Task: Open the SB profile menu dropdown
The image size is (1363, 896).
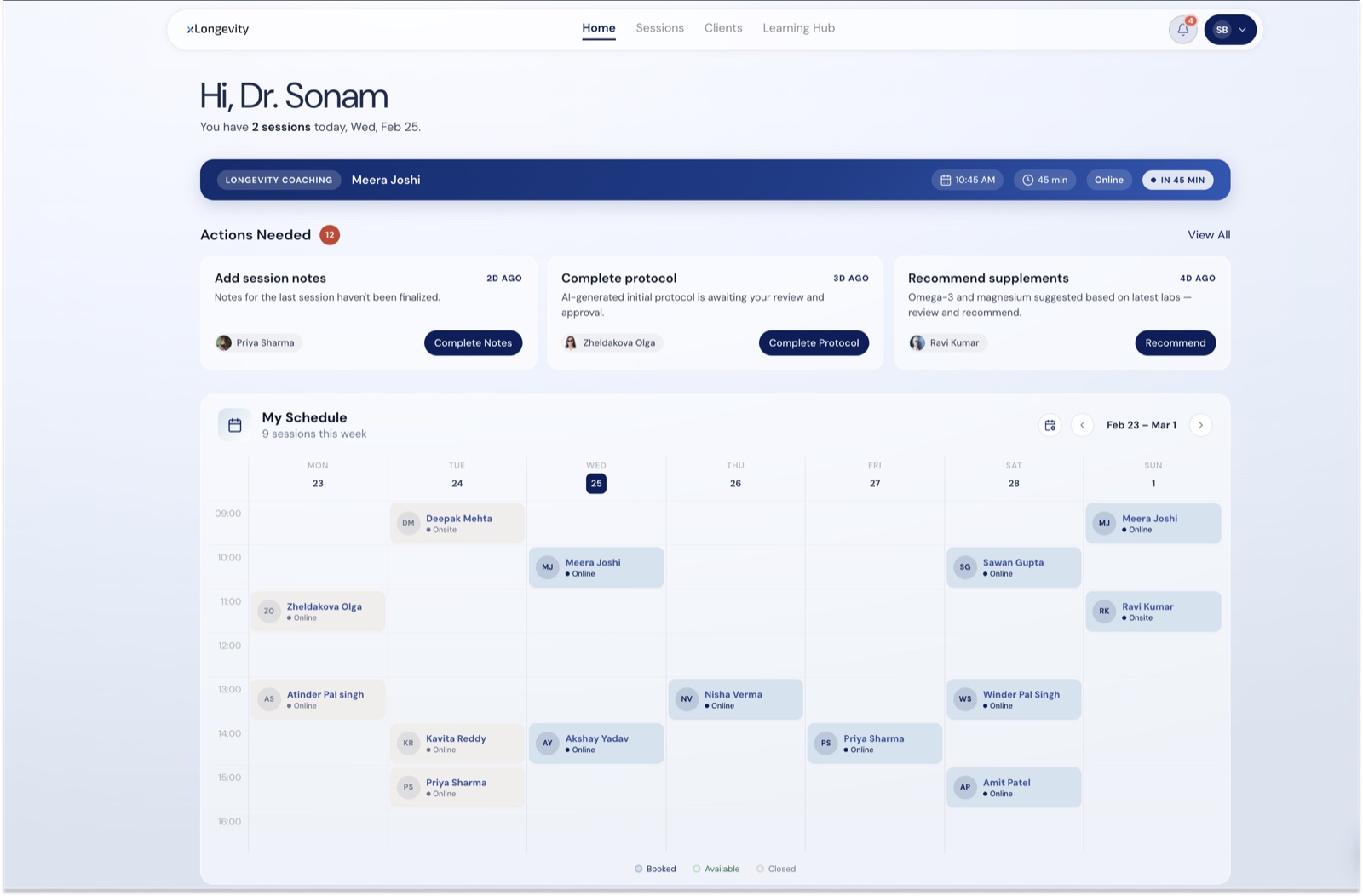Action: tap(1230, 30)
